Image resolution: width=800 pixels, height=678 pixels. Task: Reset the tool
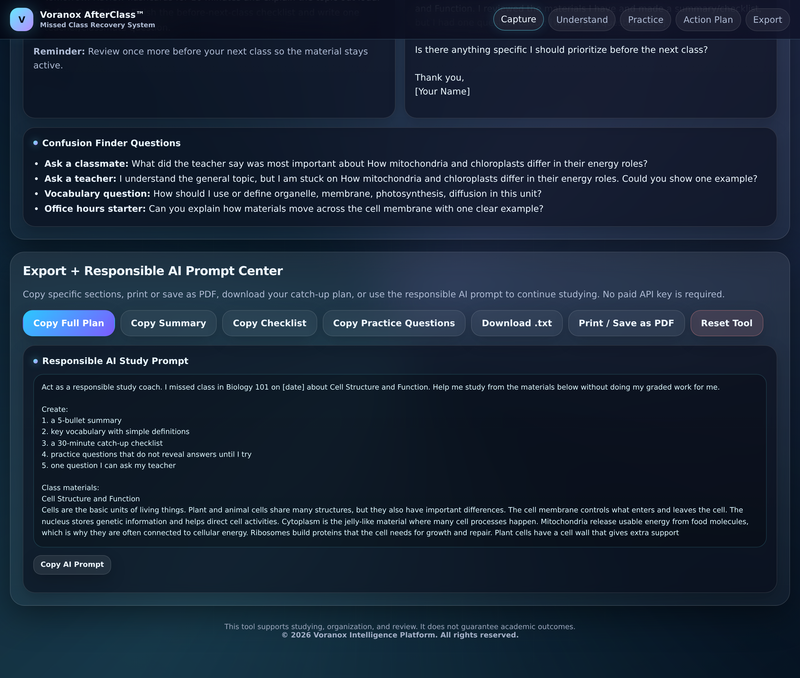click(x=727, y=323)
